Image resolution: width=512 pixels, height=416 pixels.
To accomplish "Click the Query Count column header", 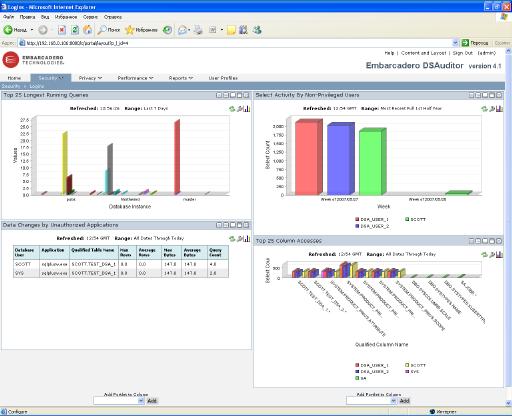I will coord(218,252).
